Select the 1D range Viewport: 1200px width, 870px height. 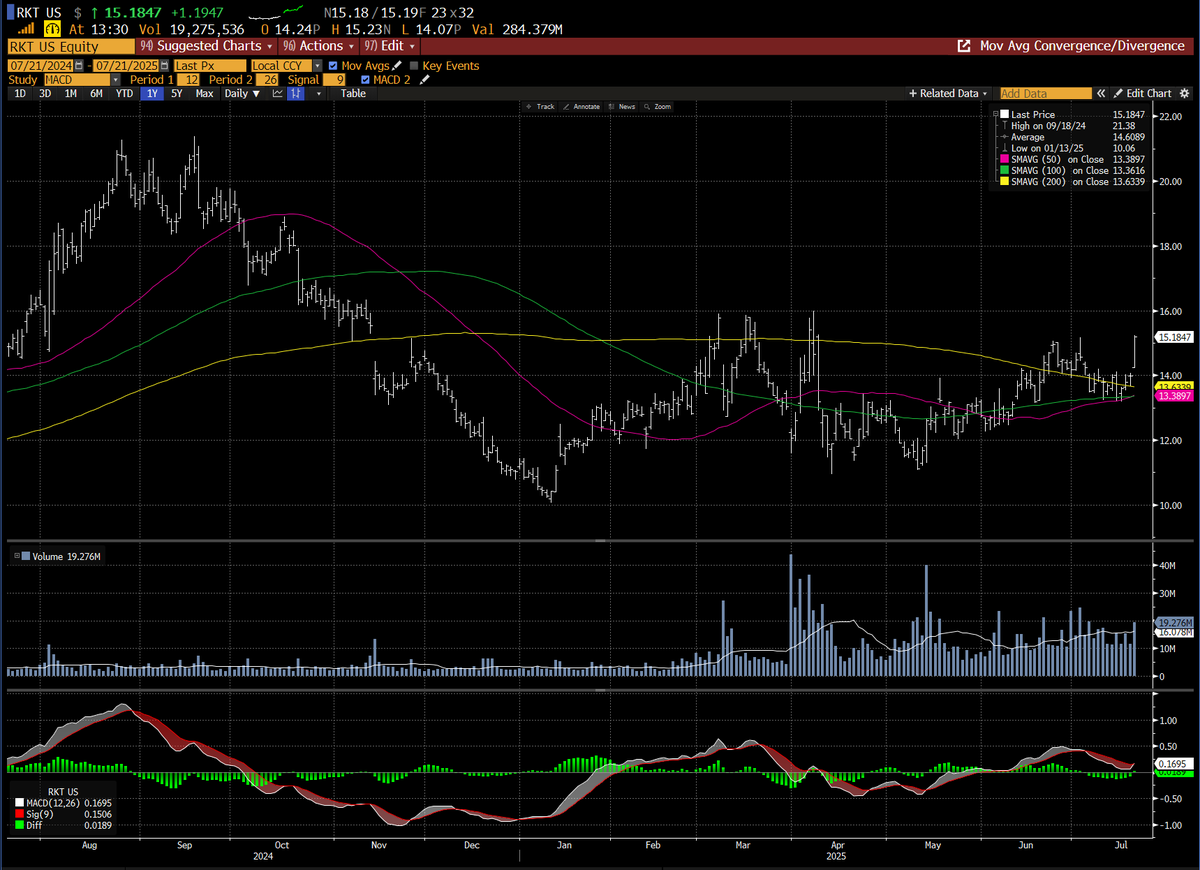pos(20,93)
